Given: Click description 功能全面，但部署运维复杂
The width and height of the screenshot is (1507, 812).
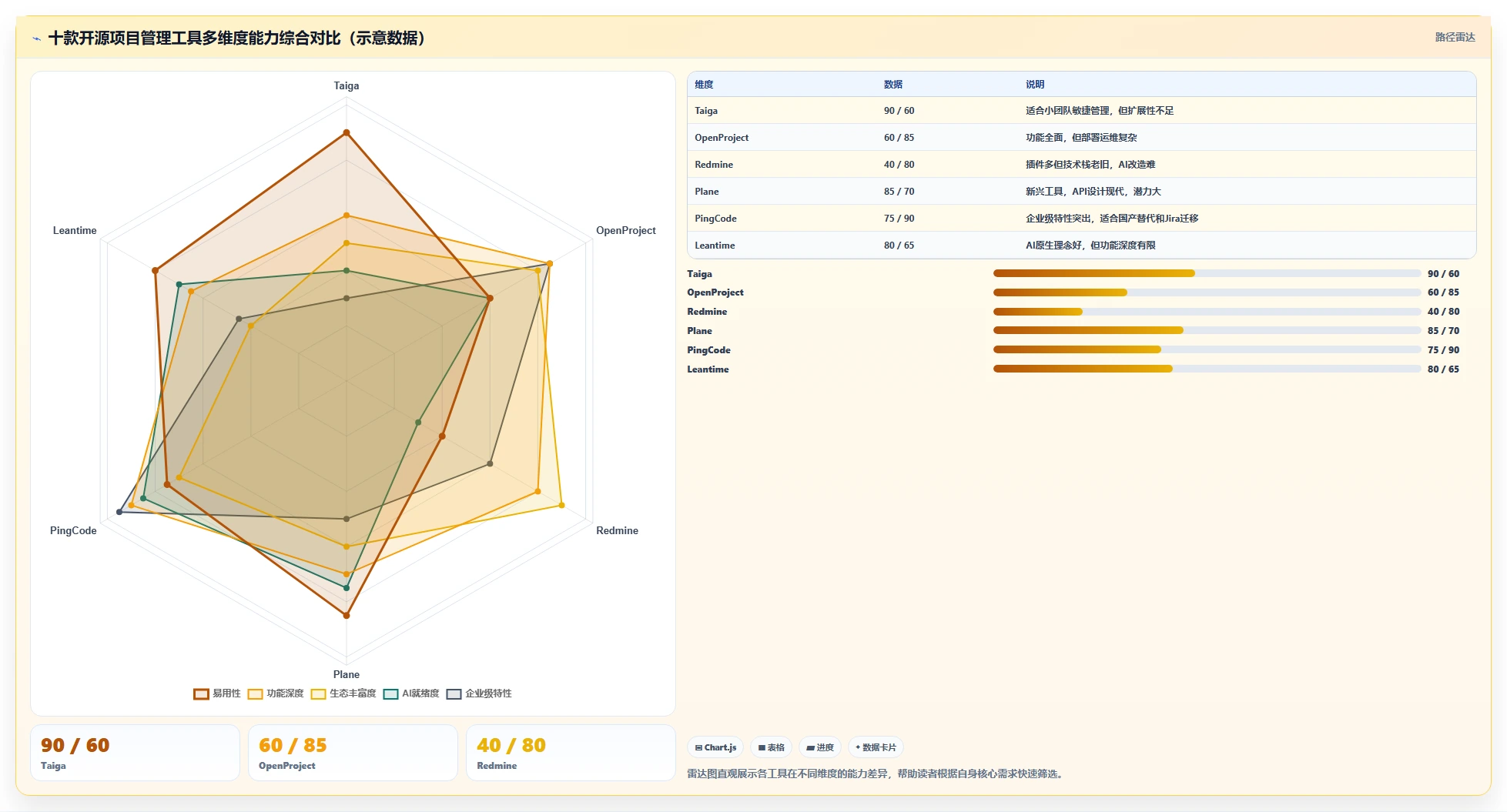Looking at the screenshot, I should (1081, 138).
